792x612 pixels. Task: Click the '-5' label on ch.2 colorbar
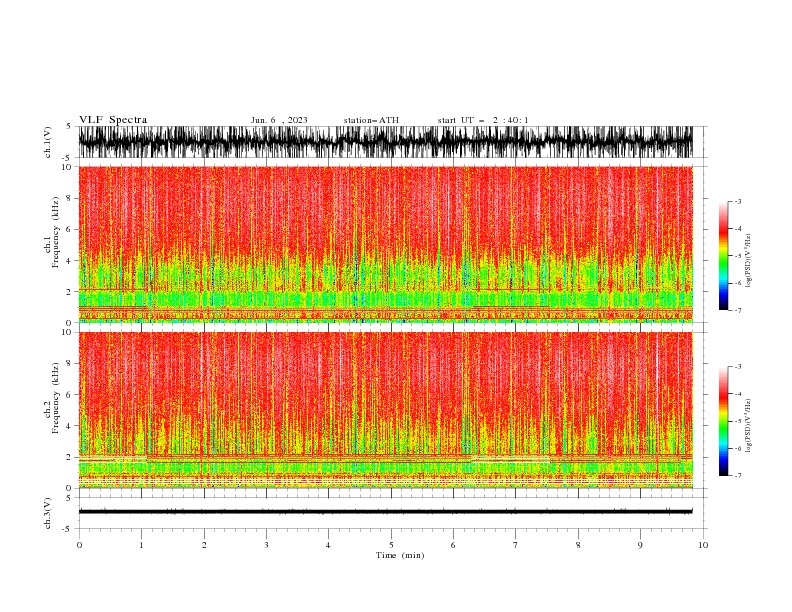tap(738, 421)
